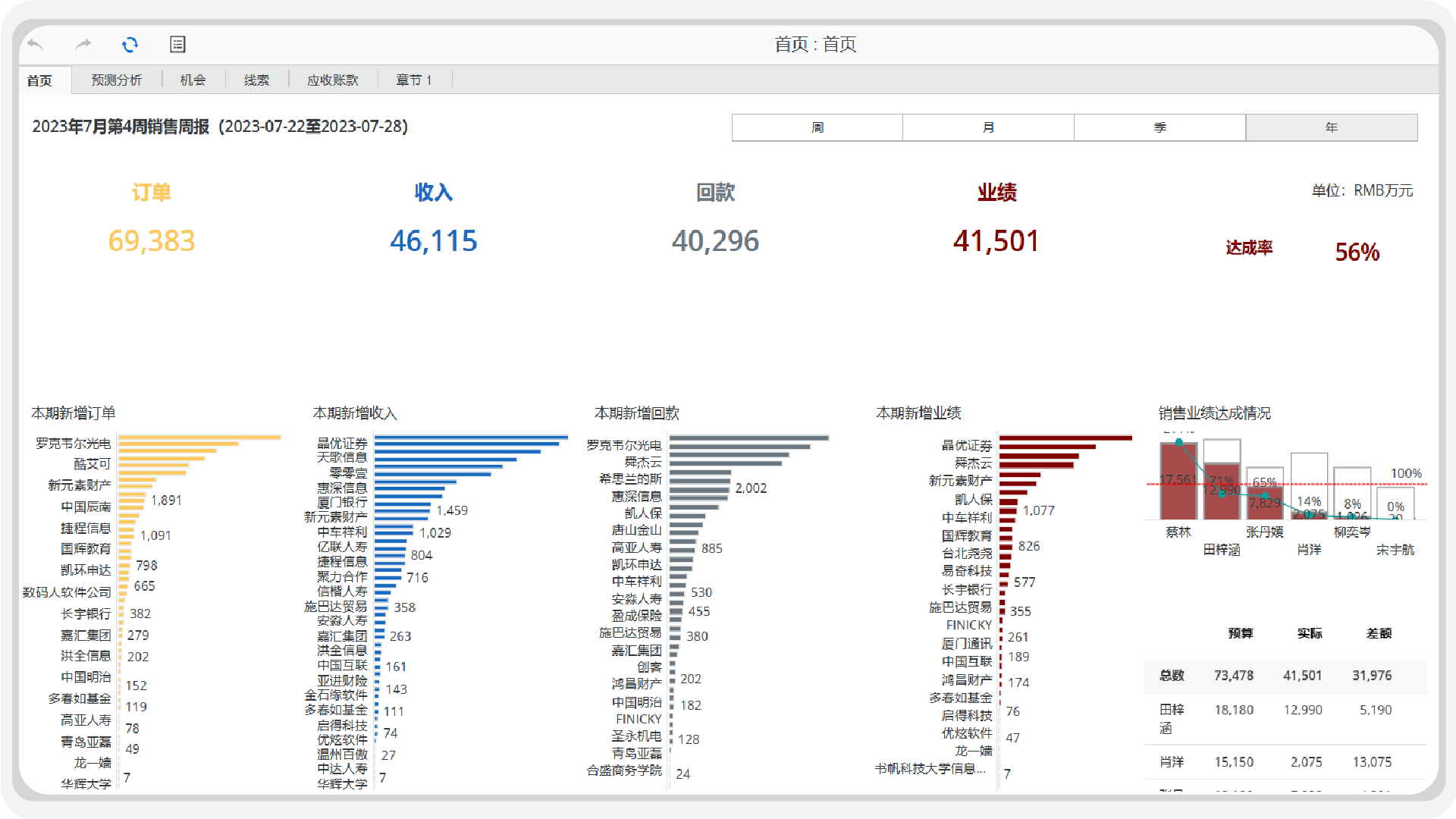
Task: Click the 收入 KPI value 46,115
Action: pos(433,241)
